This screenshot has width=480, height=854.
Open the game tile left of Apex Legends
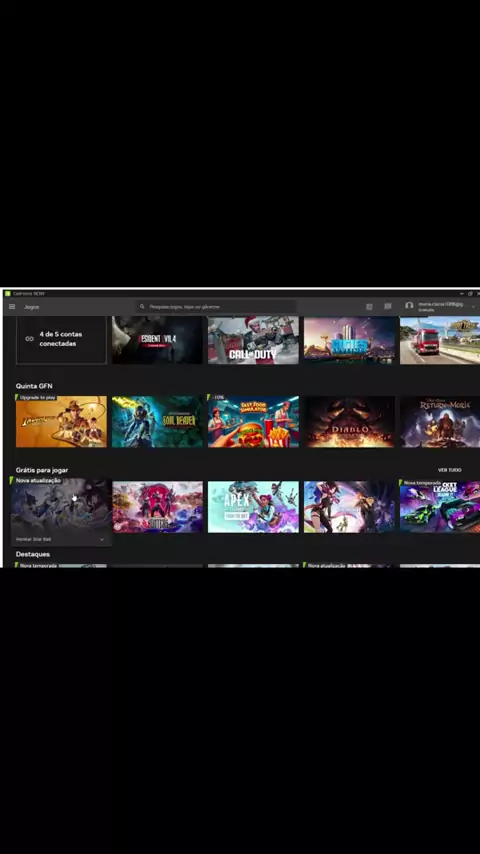(x=157, y=507)
